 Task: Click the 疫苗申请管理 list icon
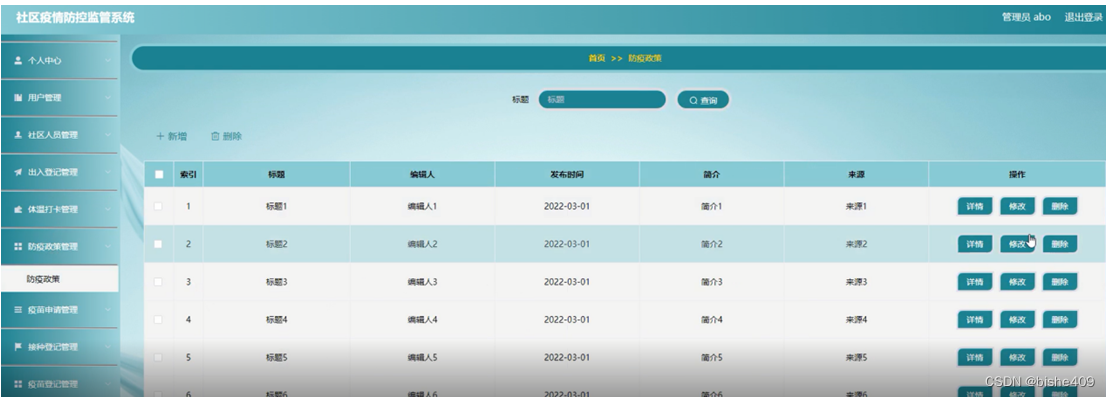pyautogui.click(x=18, y=310)
